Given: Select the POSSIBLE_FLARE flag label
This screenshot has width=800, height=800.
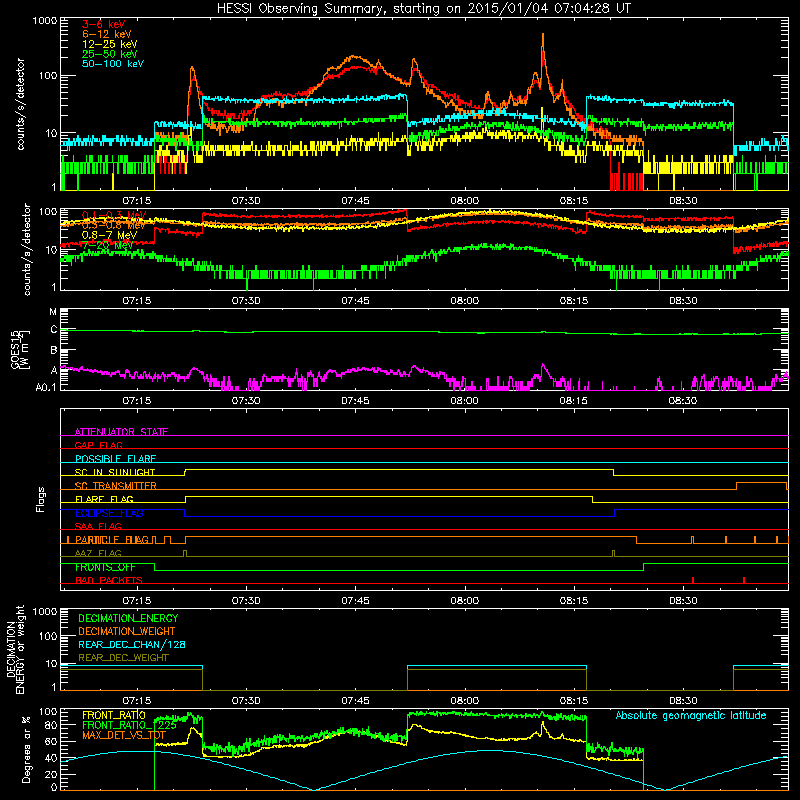Looking at the screenshot, I should click(115, 459).
